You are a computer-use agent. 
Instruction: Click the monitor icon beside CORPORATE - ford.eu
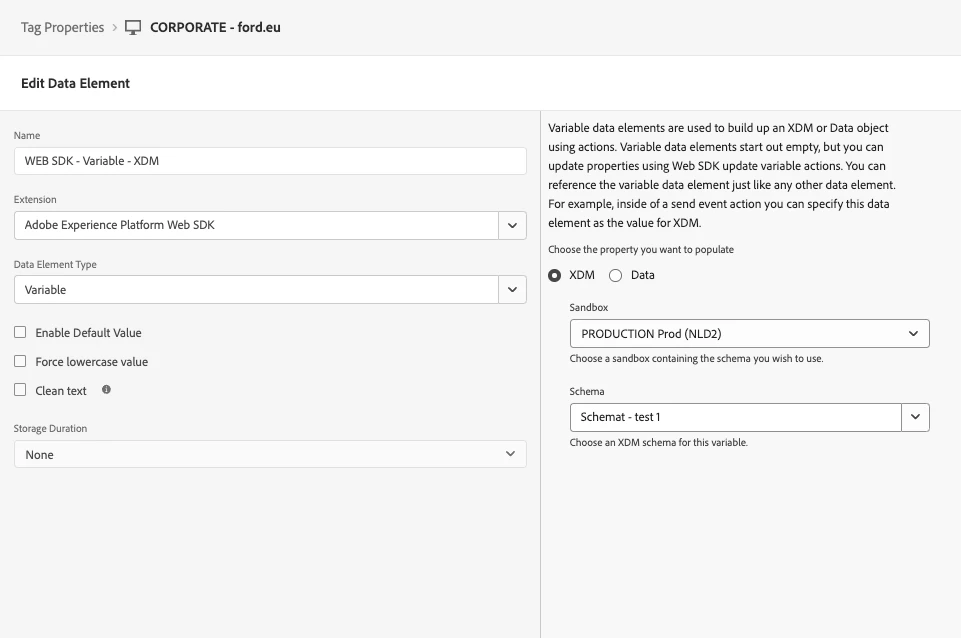[133, 28]
